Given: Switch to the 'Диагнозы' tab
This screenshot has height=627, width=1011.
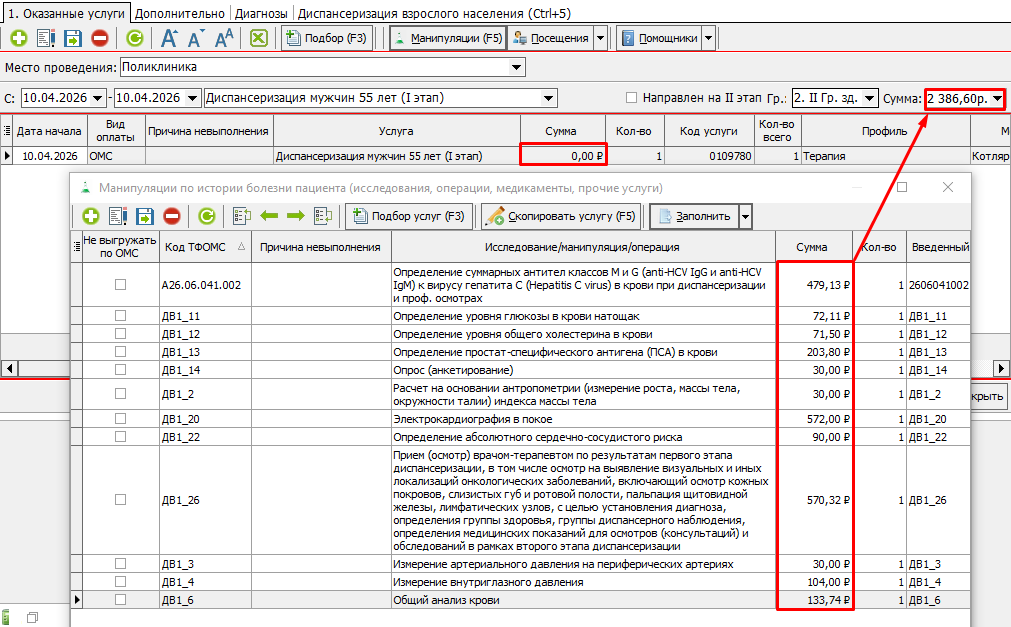Looking at the screenshot, I should [x=261, y=14].
